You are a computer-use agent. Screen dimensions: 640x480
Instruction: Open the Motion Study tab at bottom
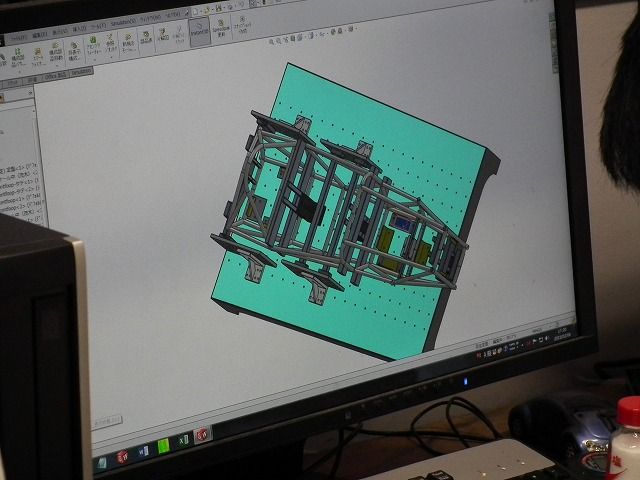(107, 422)
